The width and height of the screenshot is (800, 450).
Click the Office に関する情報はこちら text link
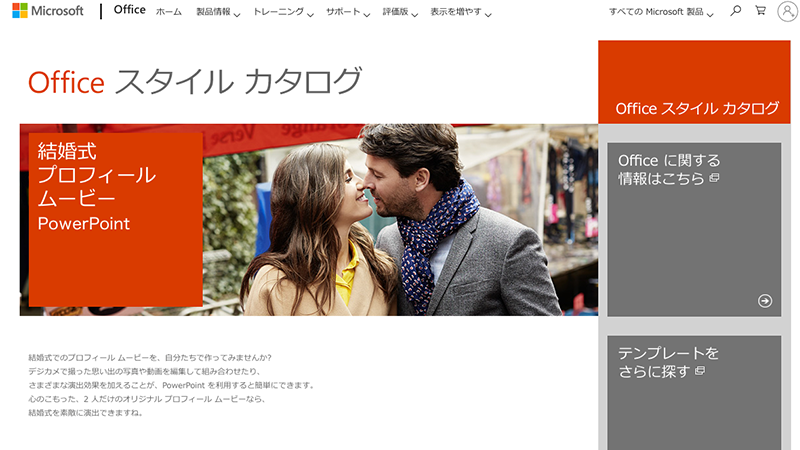[x=668, y=169]
